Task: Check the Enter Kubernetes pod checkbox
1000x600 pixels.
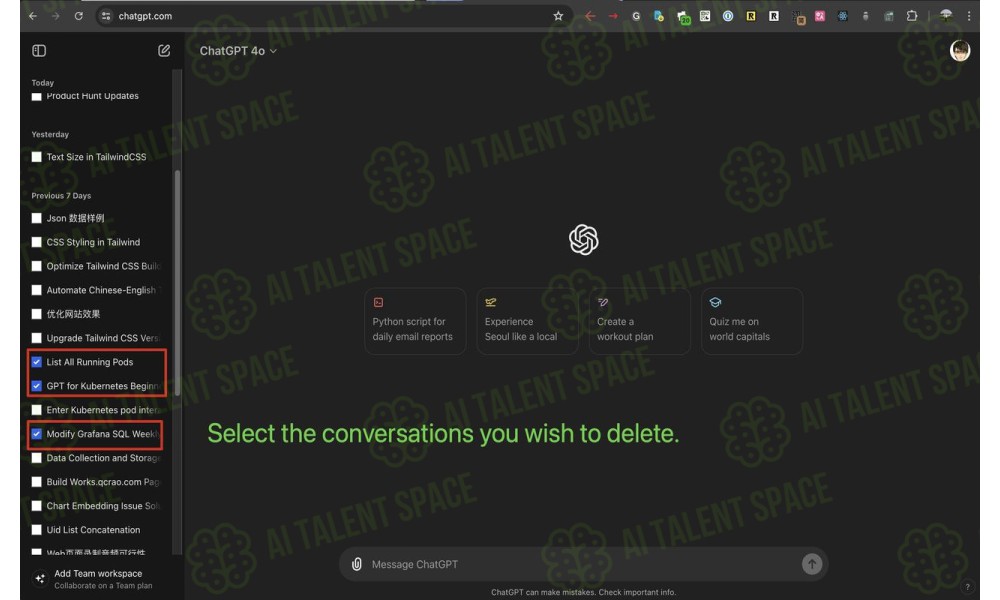Action: (36, 410)
